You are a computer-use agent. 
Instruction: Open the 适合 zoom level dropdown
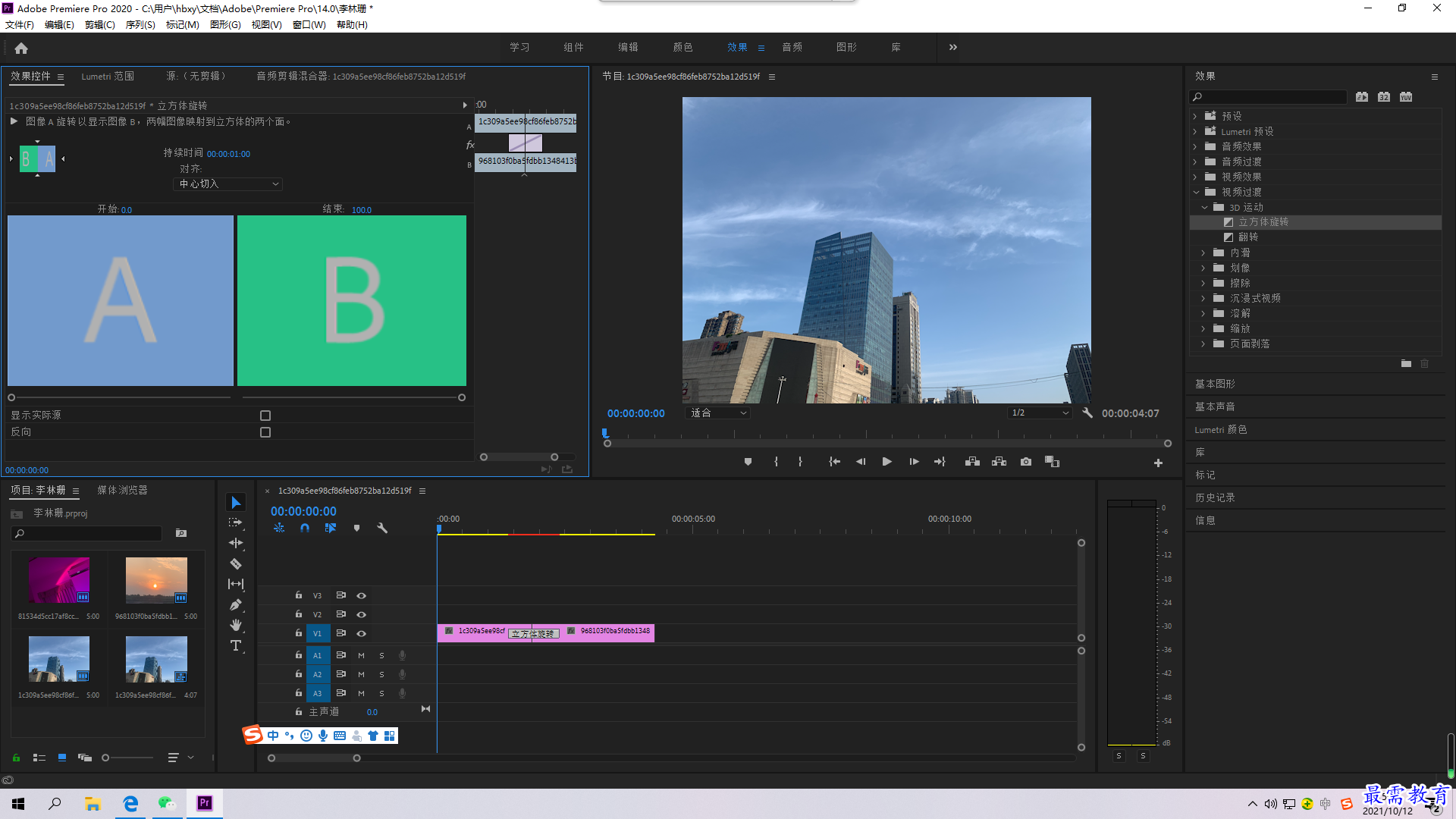718,413
